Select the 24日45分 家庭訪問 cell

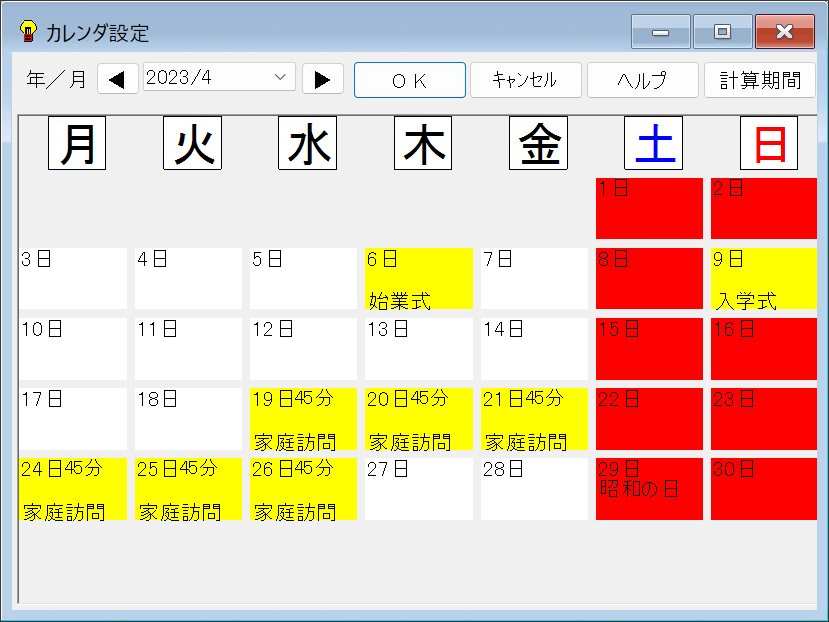(73, 489)
